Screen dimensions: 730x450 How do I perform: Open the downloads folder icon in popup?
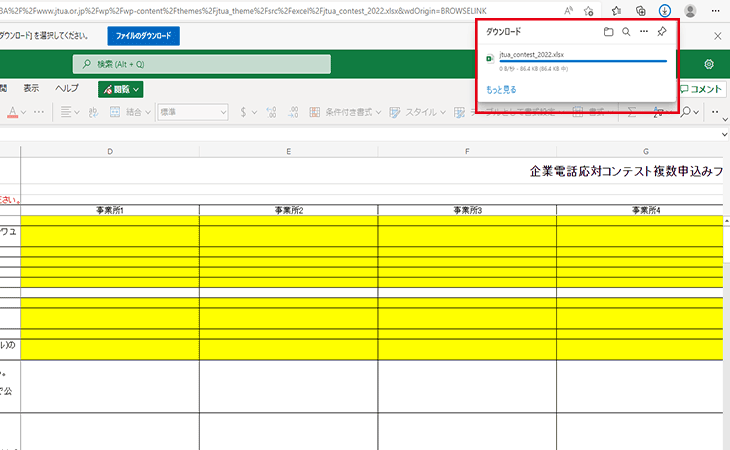pos(608,32)
